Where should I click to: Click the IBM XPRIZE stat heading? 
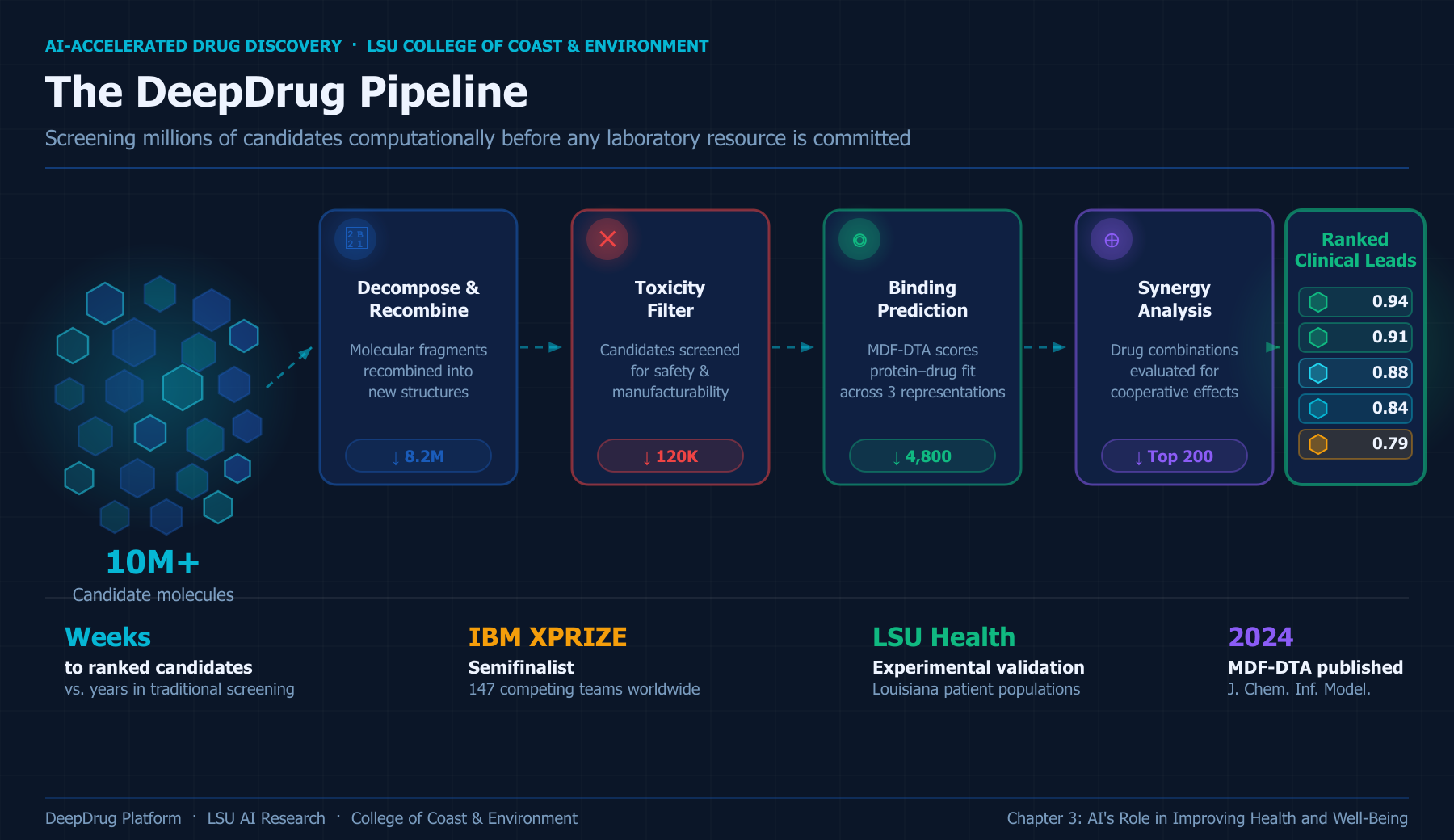point(548,637)
